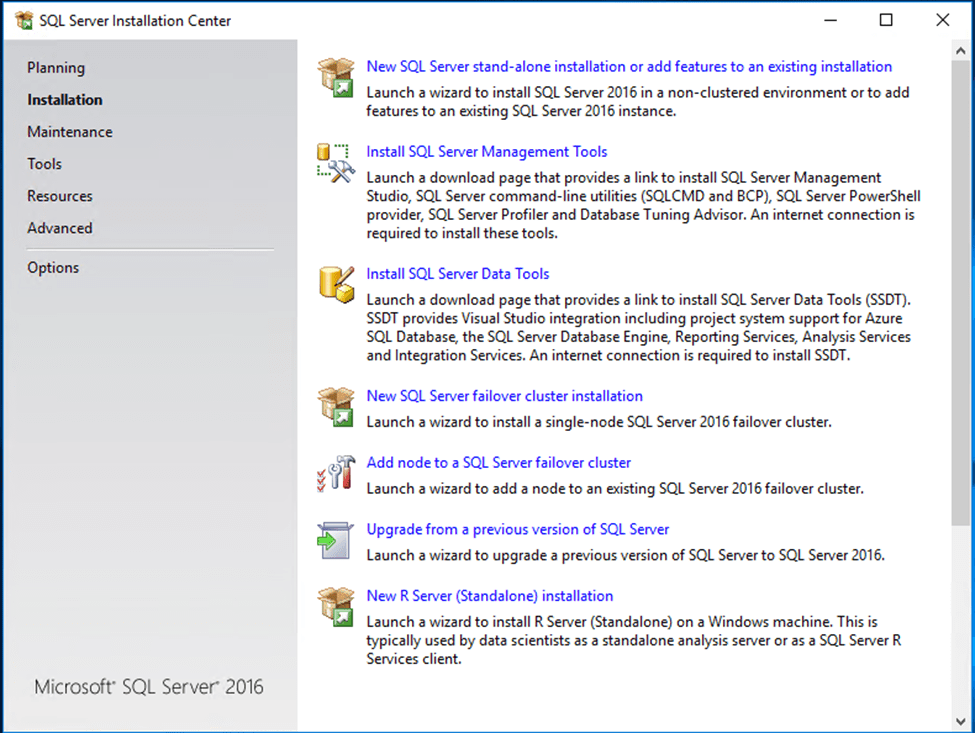Click the Install SQL Server Data Tools icon
This screenshot has width=975, height=733.
[x=335, y=284]
